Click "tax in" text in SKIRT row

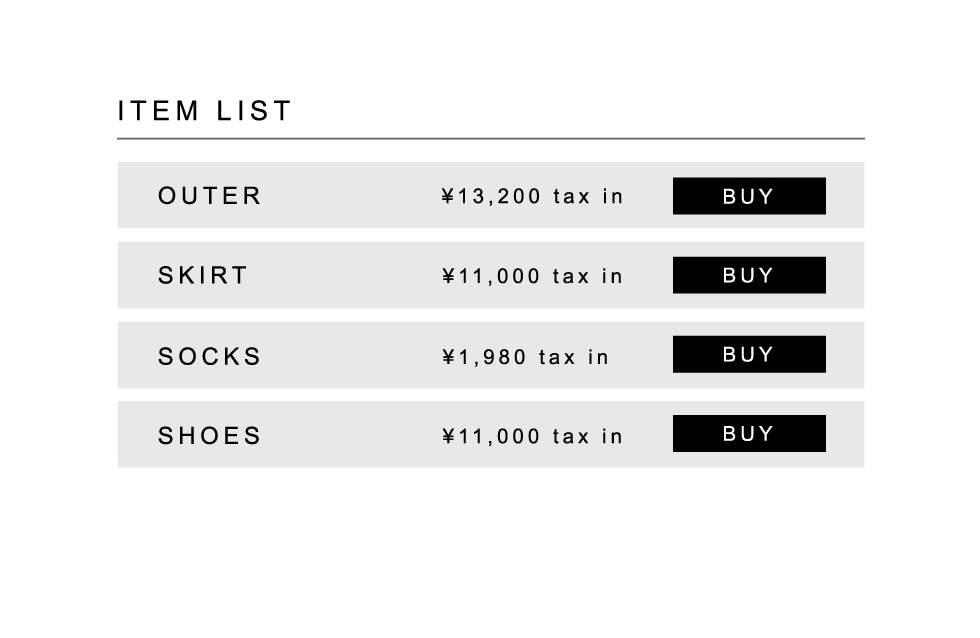click(x=588, y=277)
